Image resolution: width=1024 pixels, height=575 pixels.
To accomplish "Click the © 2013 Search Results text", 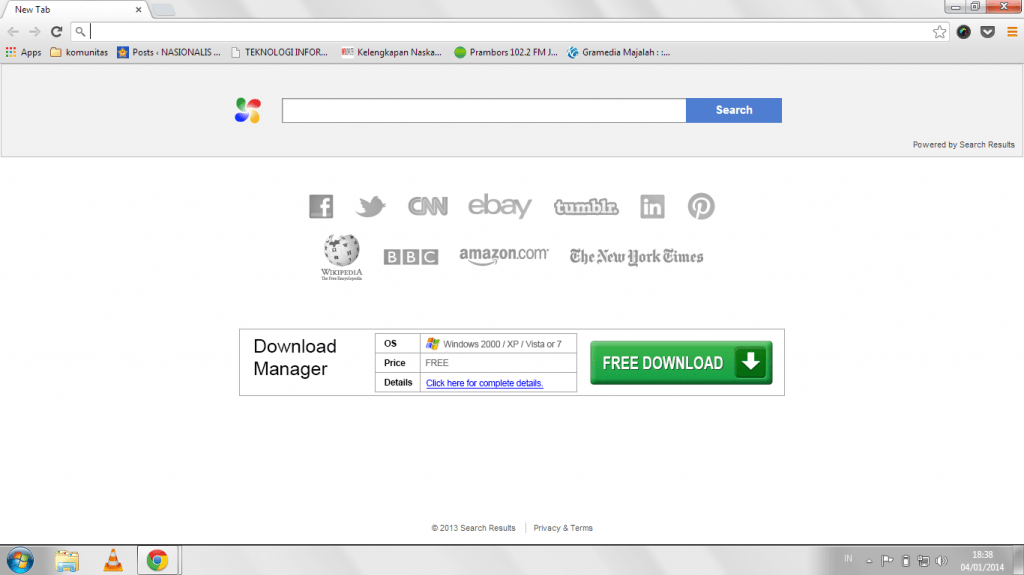I will pos(473,528).
